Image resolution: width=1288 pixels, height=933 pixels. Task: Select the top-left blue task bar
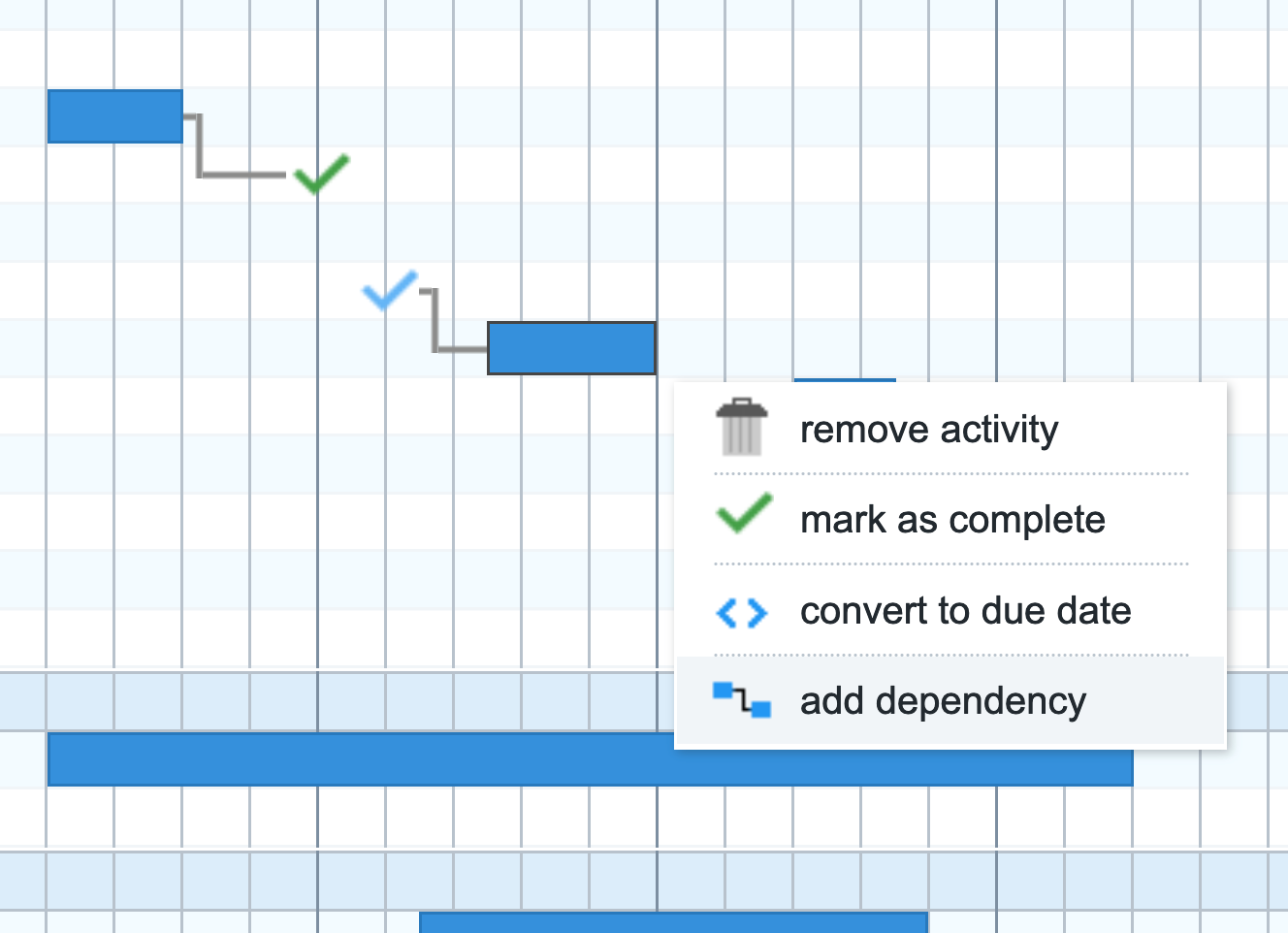click(114, 115)
